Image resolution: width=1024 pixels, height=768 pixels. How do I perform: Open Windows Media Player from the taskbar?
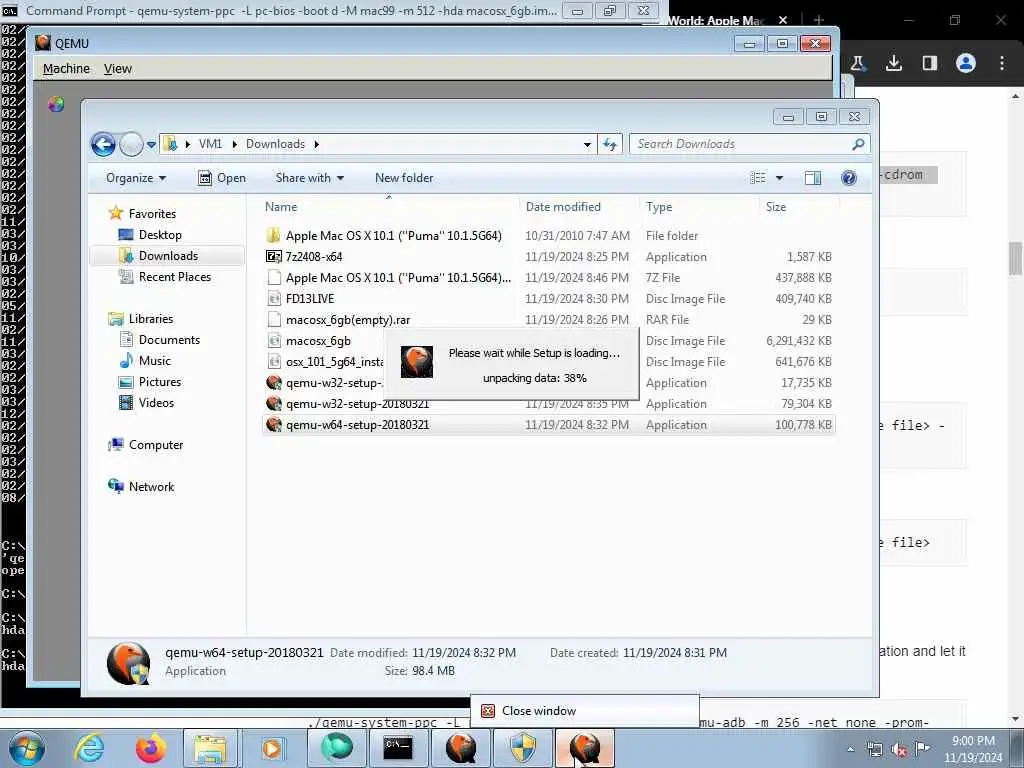[x=272, y=748]
